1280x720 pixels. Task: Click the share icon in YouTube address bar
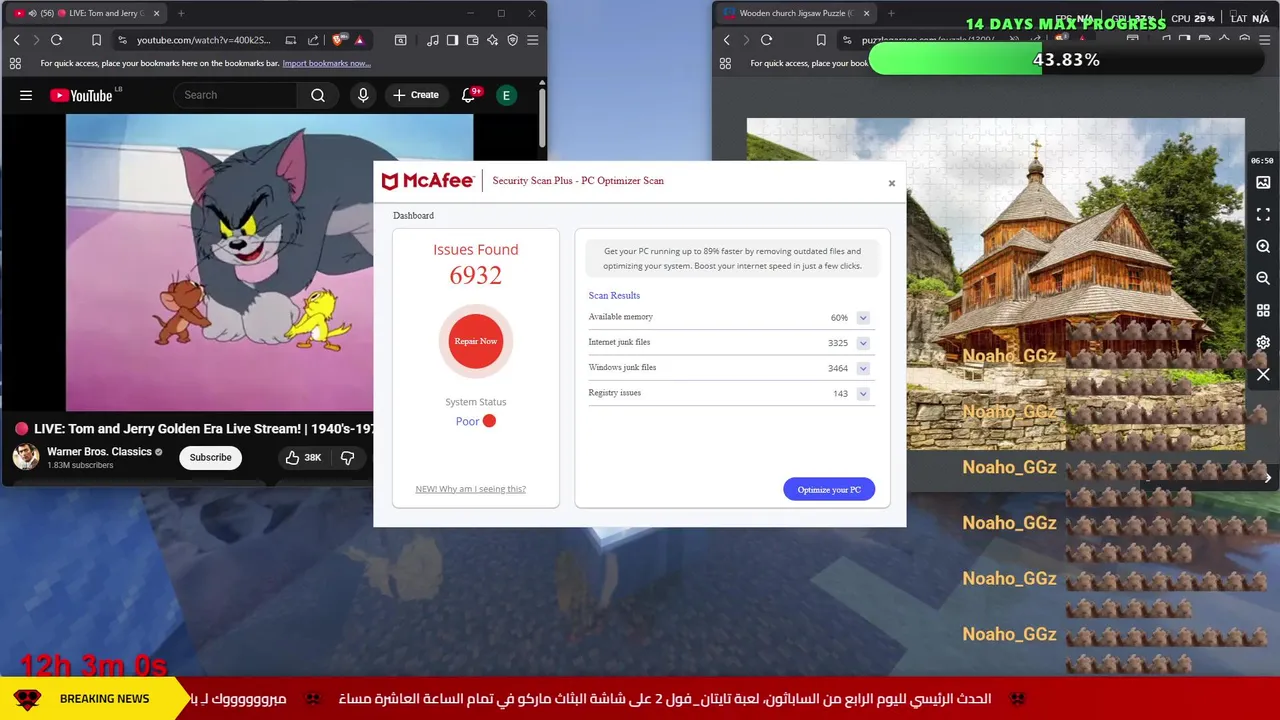313,40
